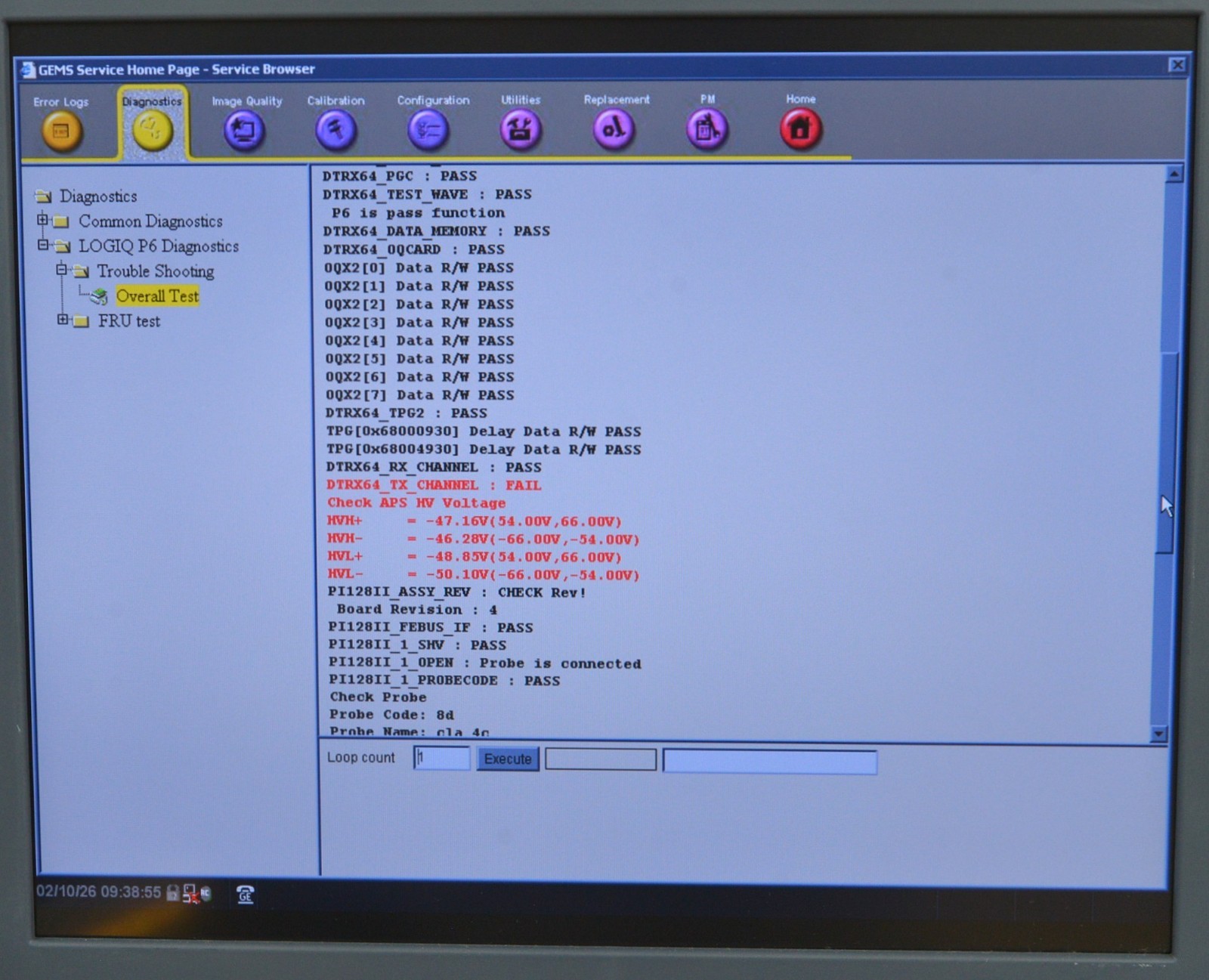The width and height of the screenshot is (1209, 980).
Task: Click the Loop count input field
Action: click(x=442, y=758)
